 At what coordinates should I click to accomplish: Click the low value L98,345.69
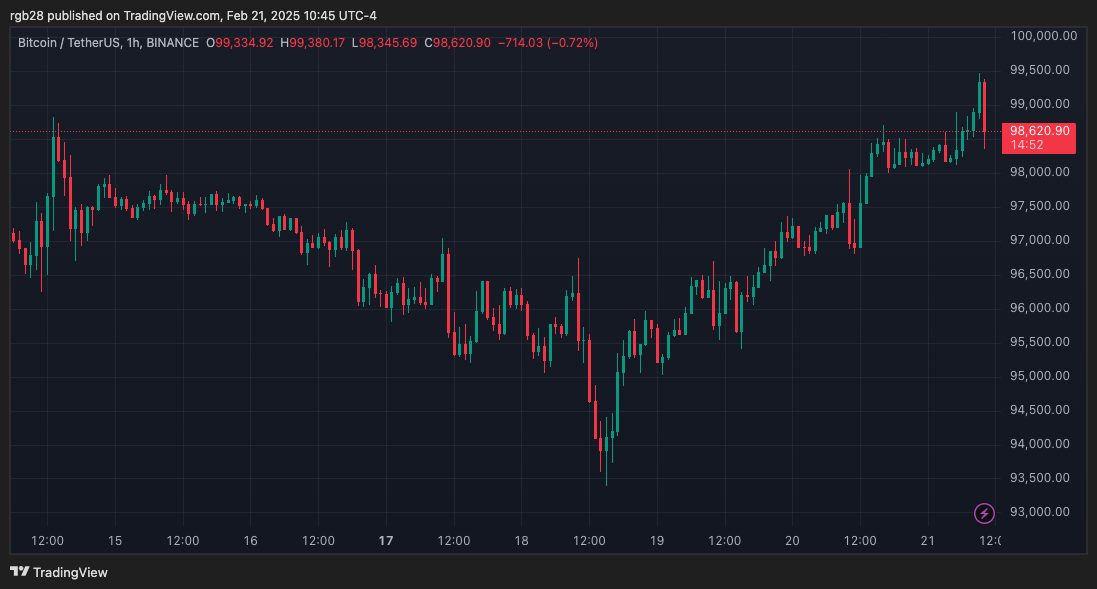[x=386, y=43]
